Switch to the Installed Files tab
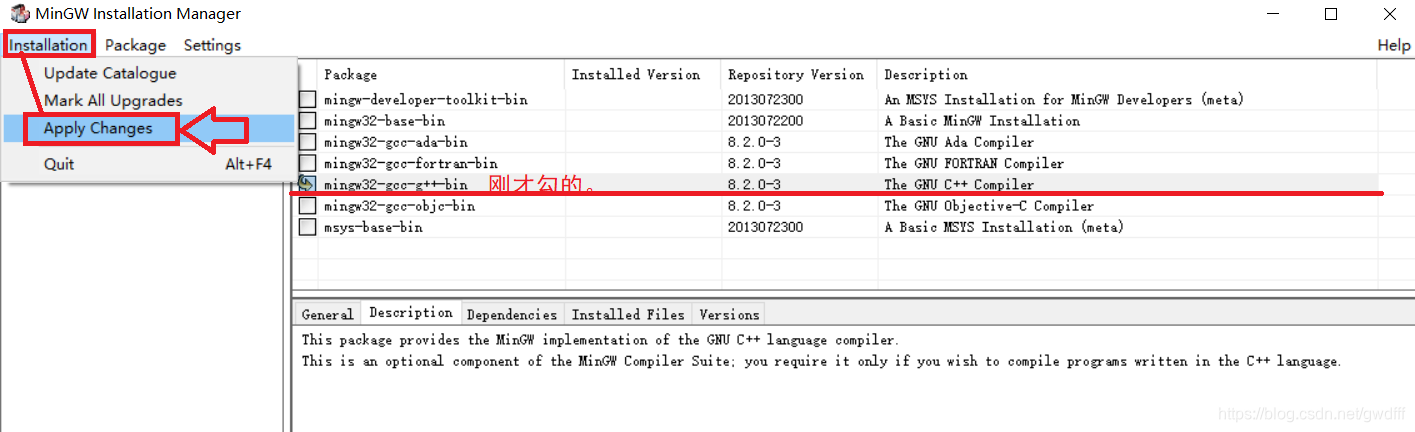The image size is (1415, 432). (x=628, y=314)
